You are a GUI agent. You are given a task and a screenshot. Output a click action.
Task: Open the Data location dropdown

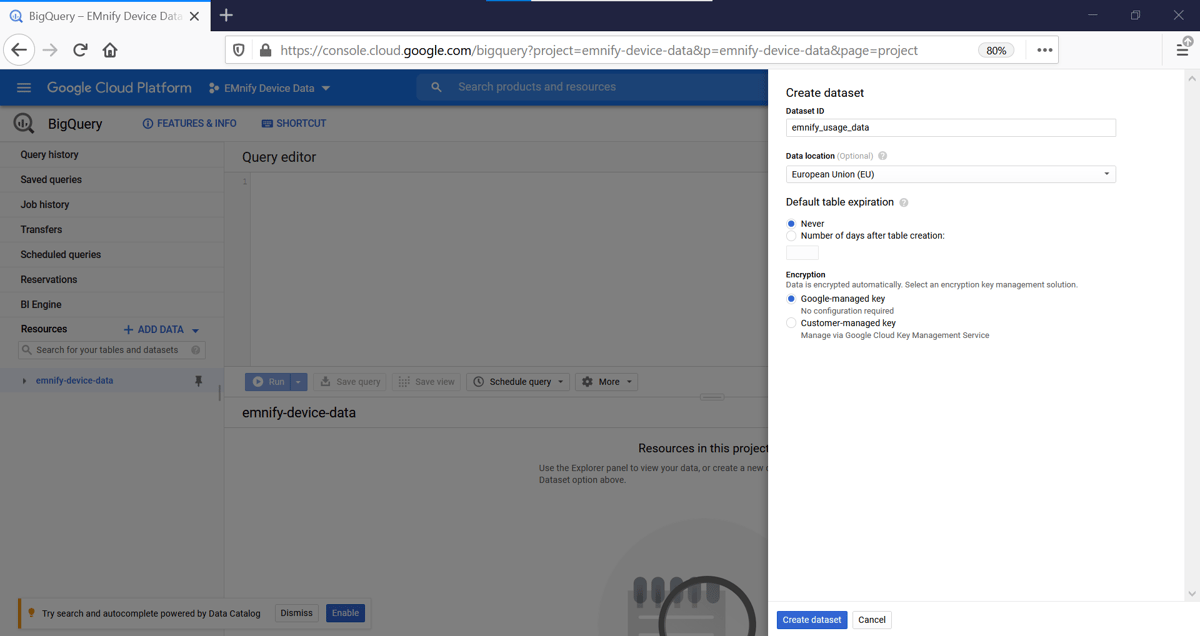(950, 174)
